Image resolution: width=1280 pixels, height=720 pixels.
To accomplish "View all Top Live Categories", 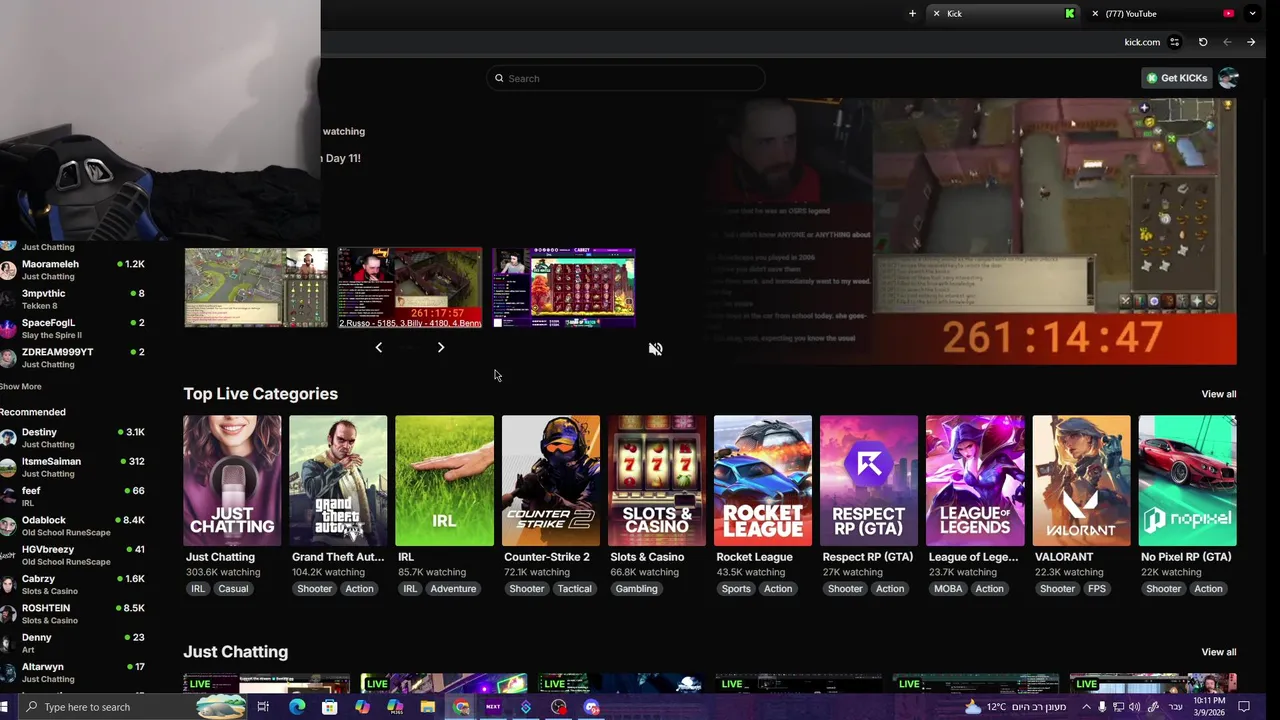I will pyautogui.click(x=1218, y=394).
